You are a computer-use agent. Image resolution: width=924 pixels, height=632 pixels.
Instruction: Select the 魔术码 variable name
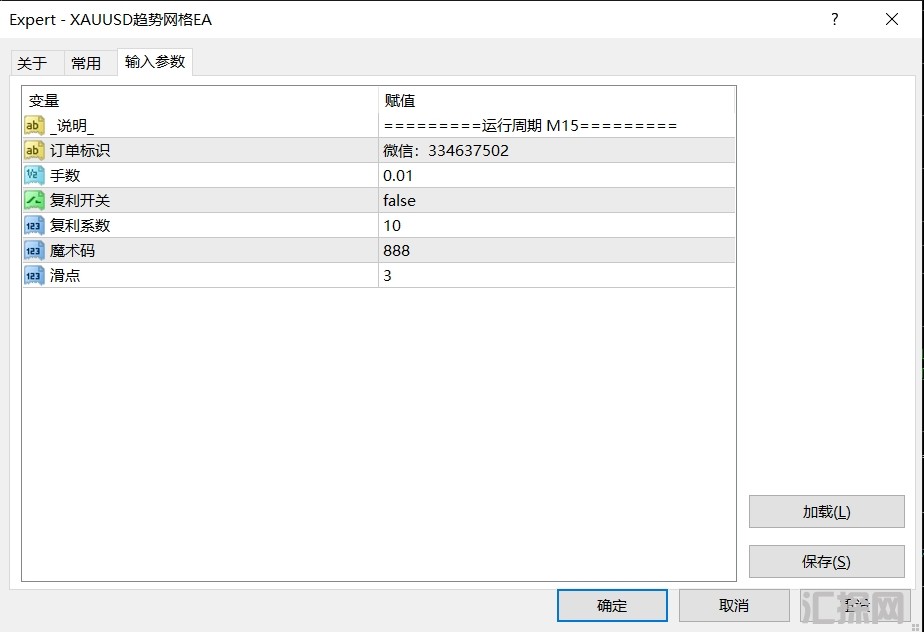pyautogui.click(x=72, y=251)
